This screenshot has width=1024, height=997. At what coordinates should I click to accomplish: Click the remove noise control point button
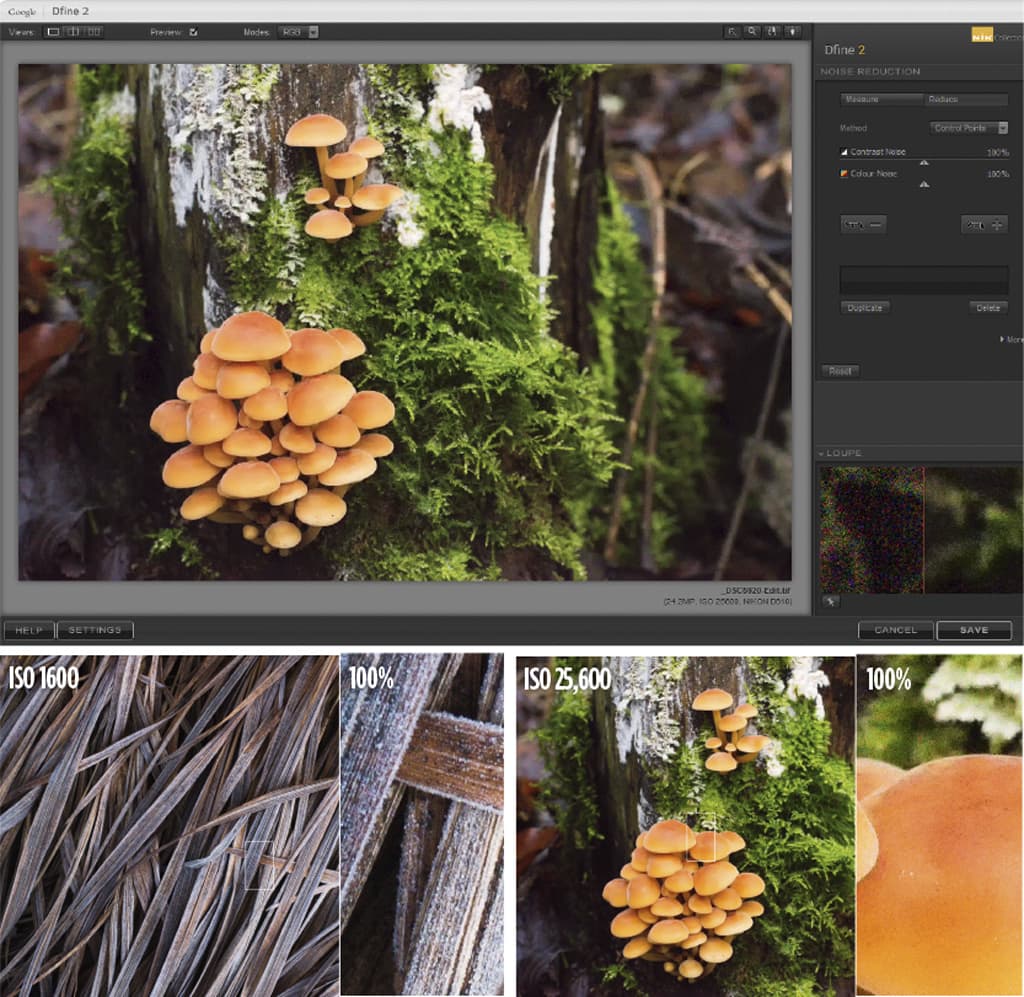pyautogui.click(x=863, y=225)
